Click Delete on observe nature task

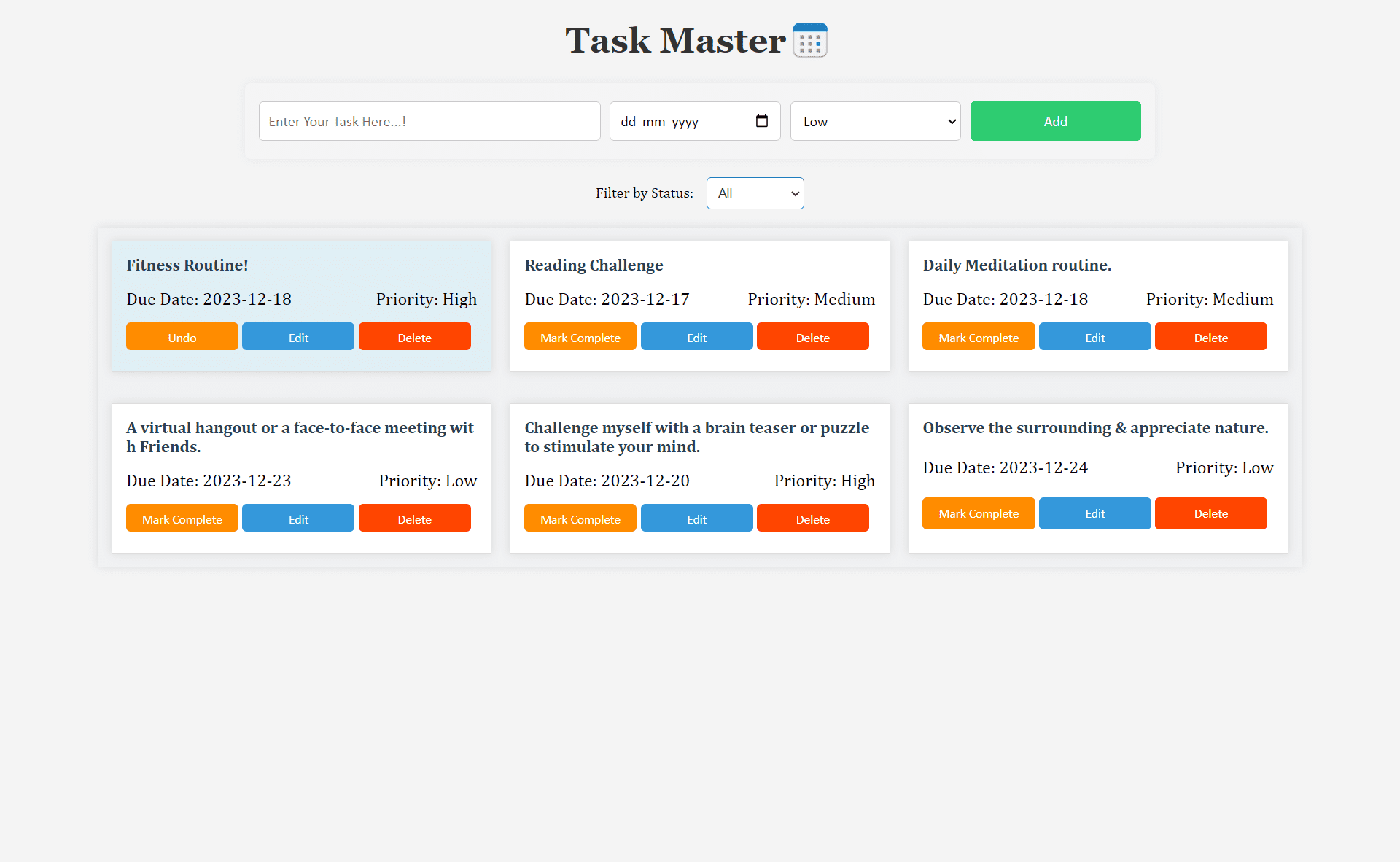click(x=1211, y=512)
